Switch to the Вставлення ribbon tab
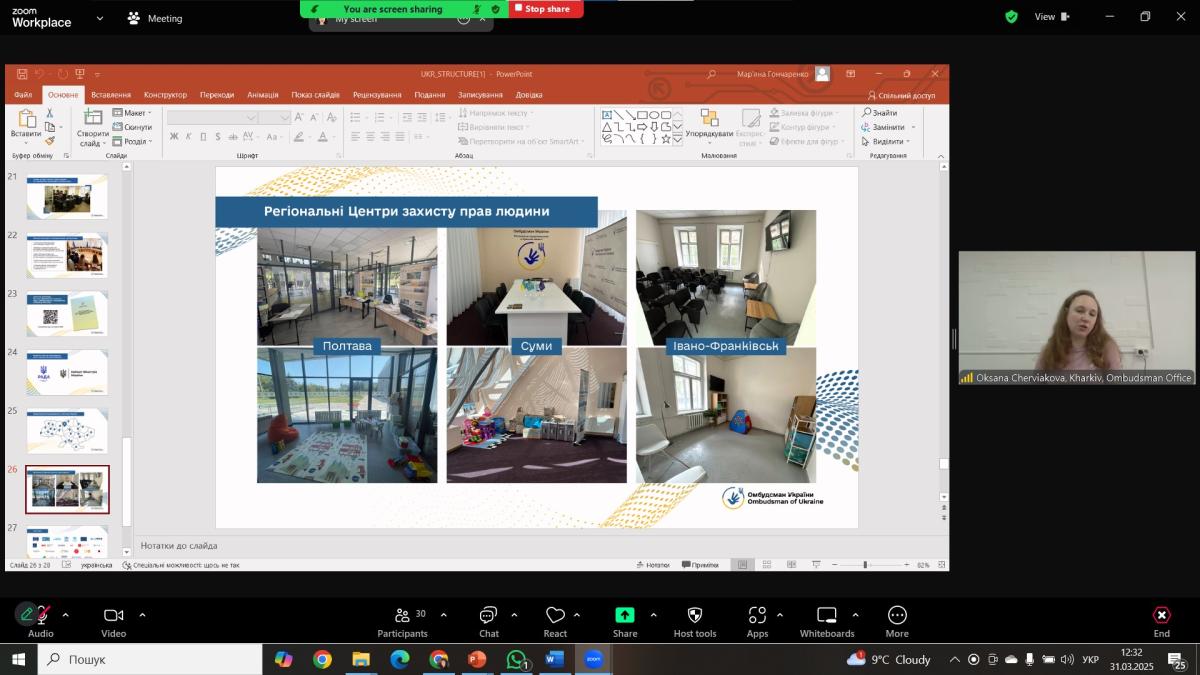 pos(111,95)
